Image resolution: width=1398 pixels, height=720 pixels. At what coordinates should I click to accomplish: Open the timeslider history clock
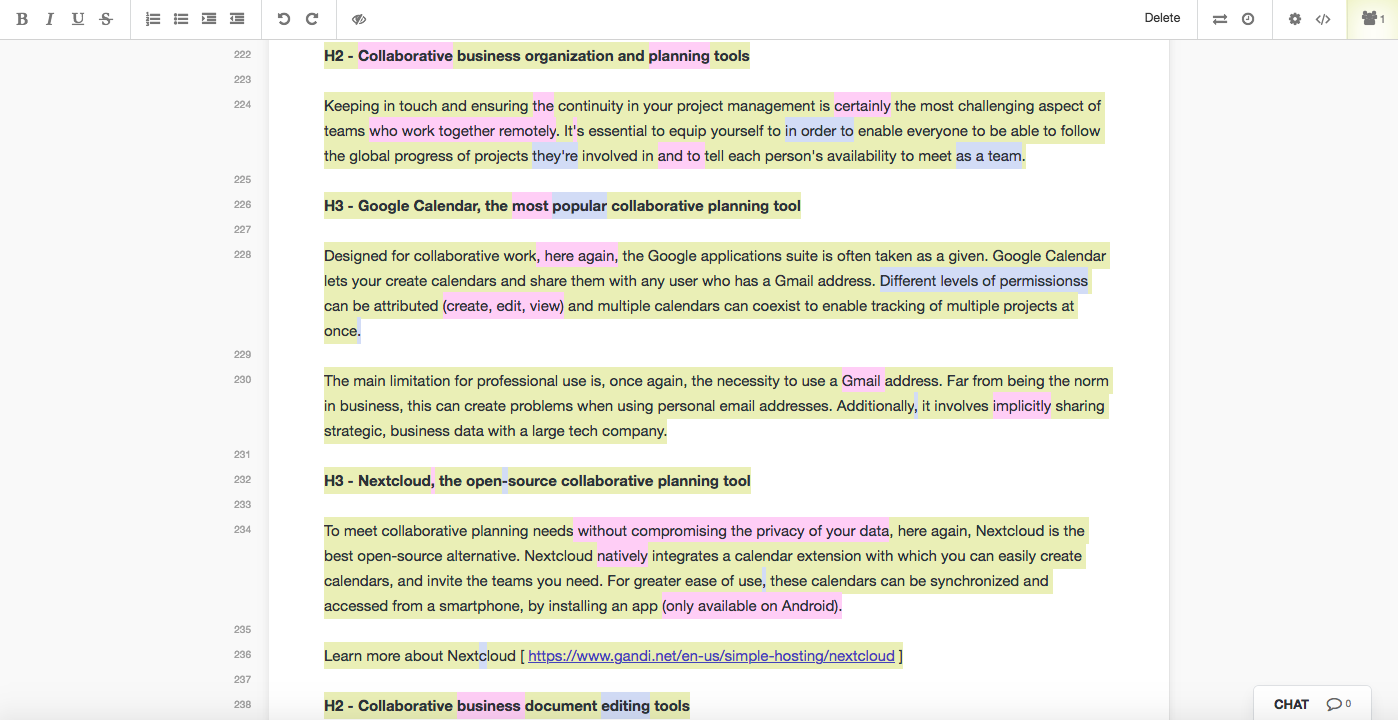coord(1248,19)
